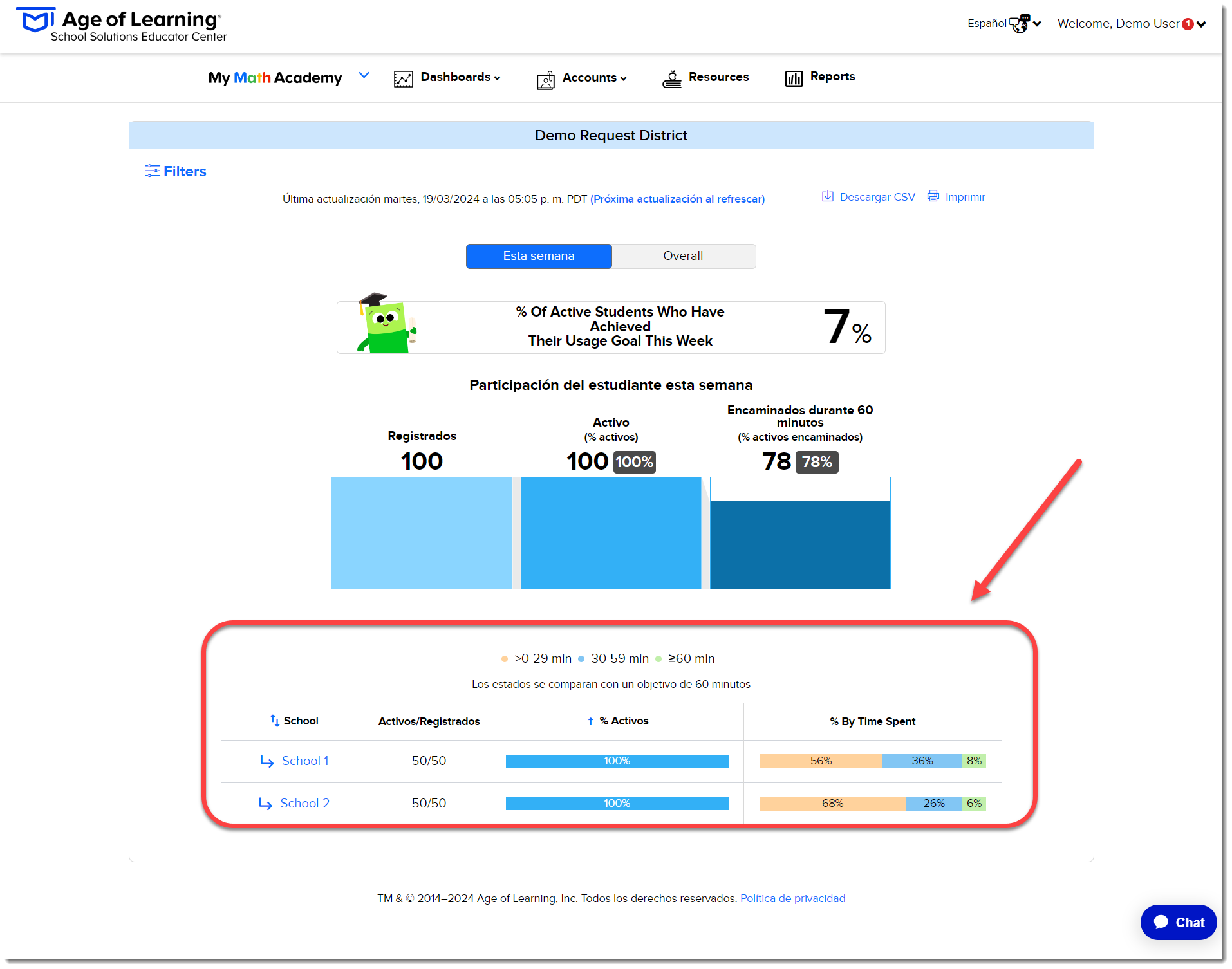Open the Accounts dropdown menu

pos(594,78)
